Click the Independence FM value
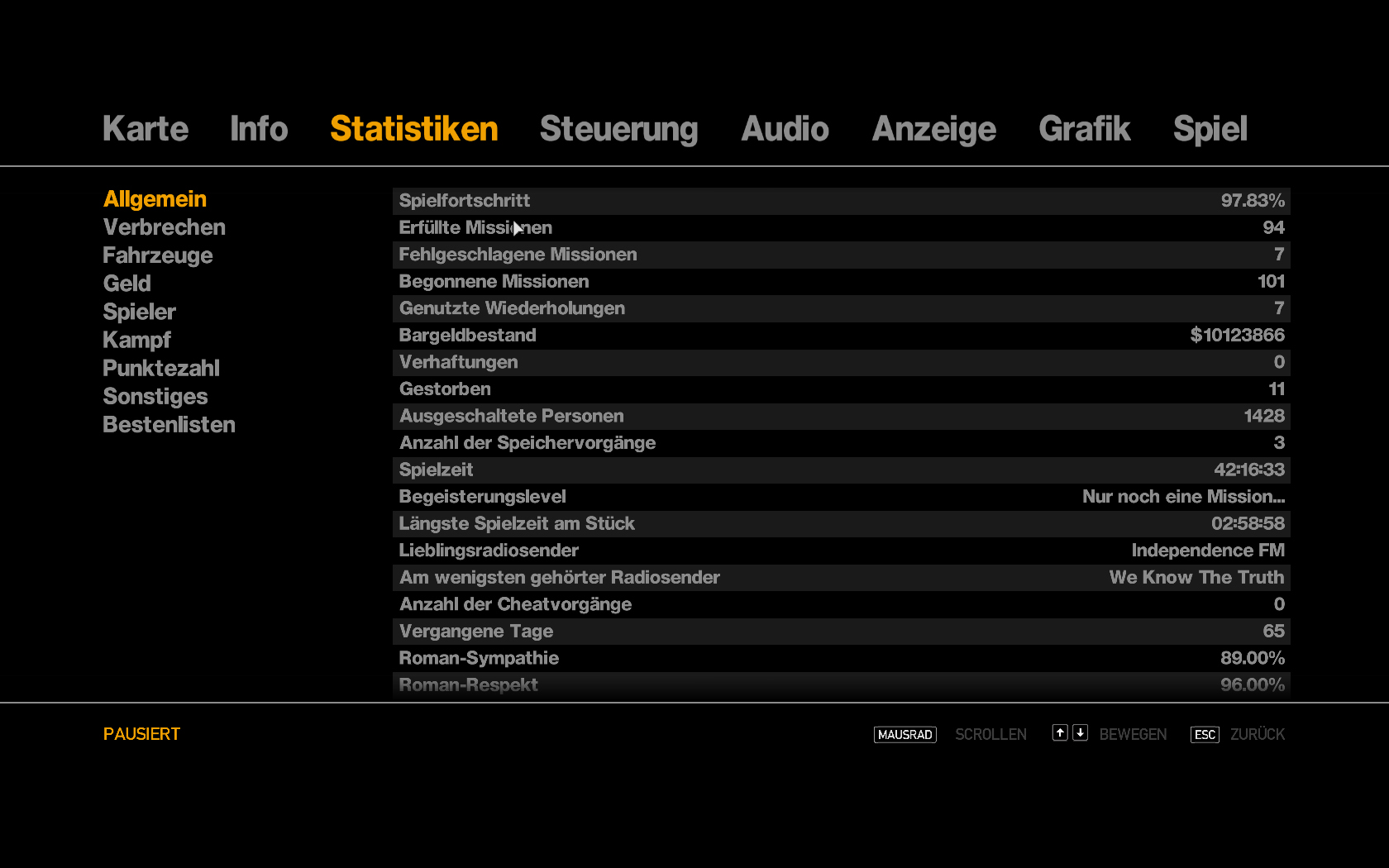The image size is (1389, 868). [1208, 551]
